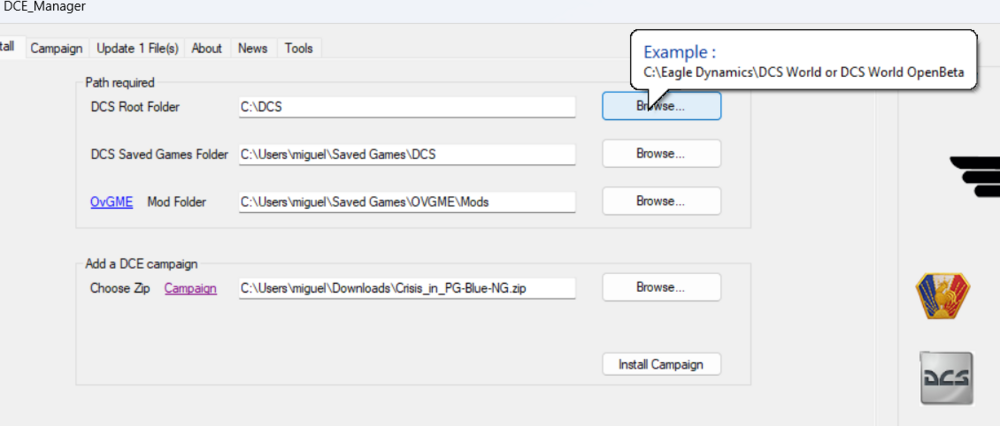Browse for the DCS Saved Games Folder
The width and height of the screenshot is (1000, 426).
pos(661,154)
